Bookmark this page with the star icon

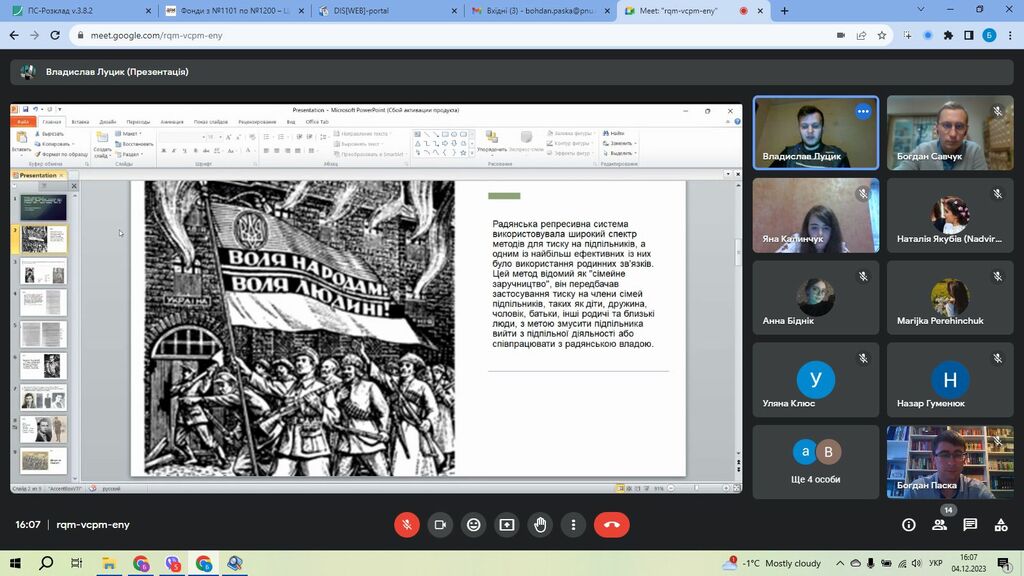(882, 35)
